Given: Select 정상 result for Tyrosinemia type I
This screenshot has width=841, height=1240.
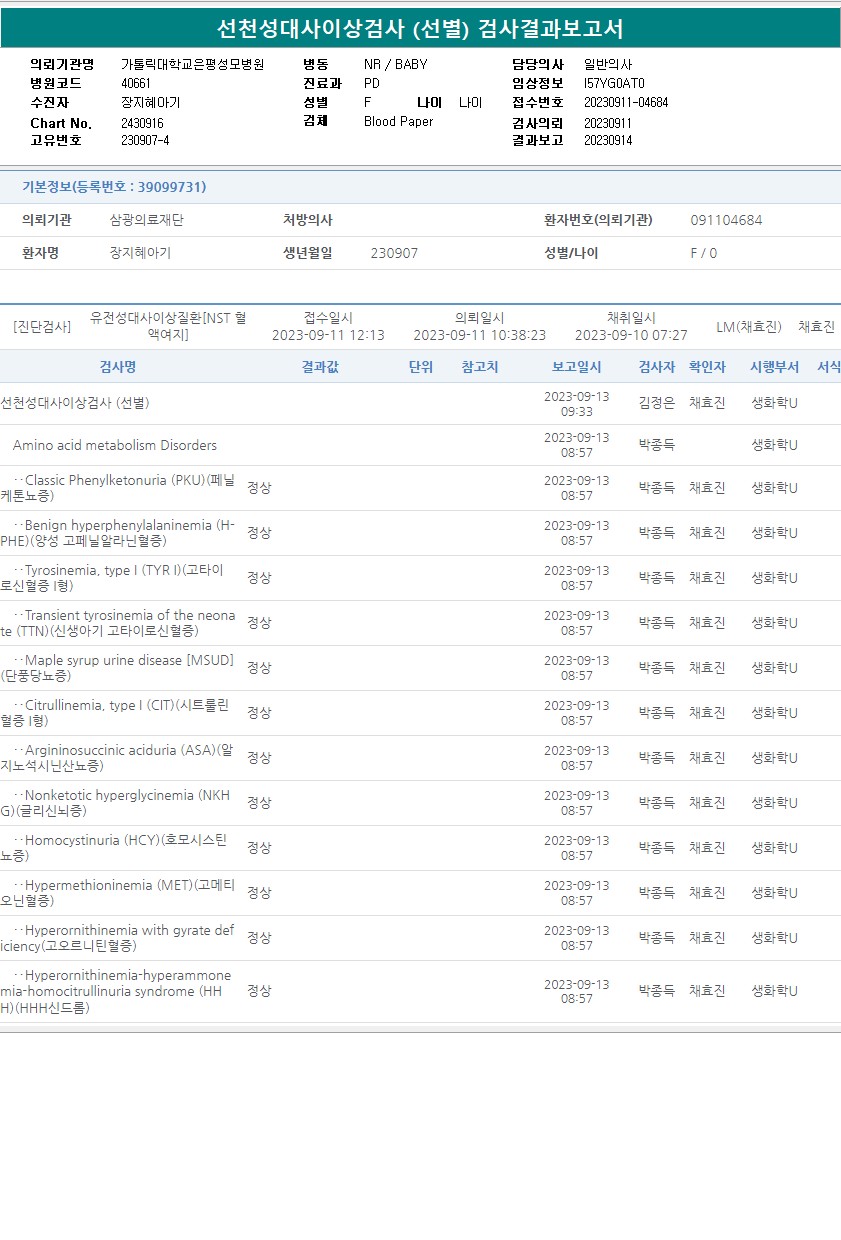Looking at the screenshot, I should pos(259,578).
